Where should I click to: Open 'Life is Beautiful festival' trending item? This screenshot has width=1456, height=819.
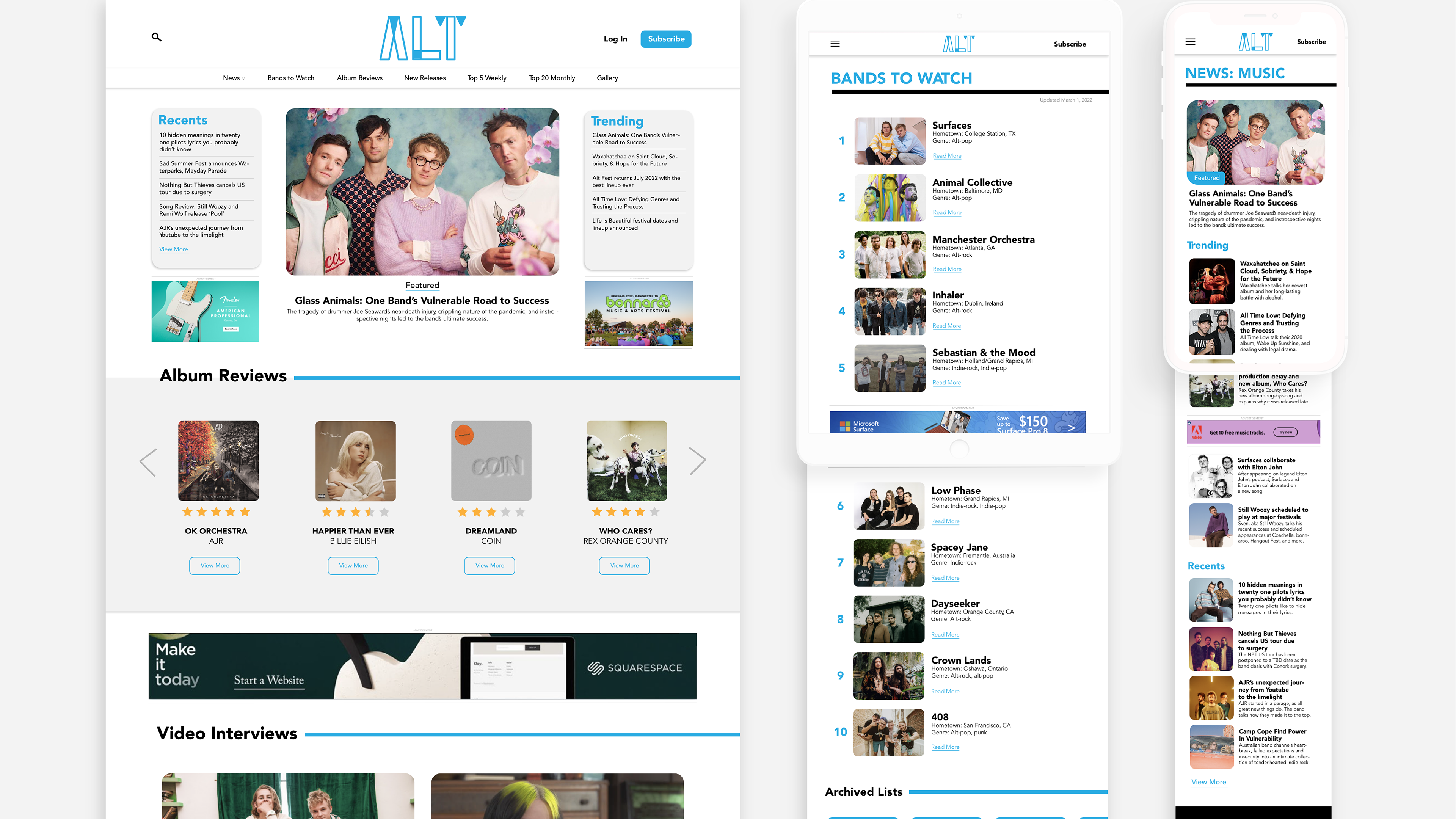635,224
